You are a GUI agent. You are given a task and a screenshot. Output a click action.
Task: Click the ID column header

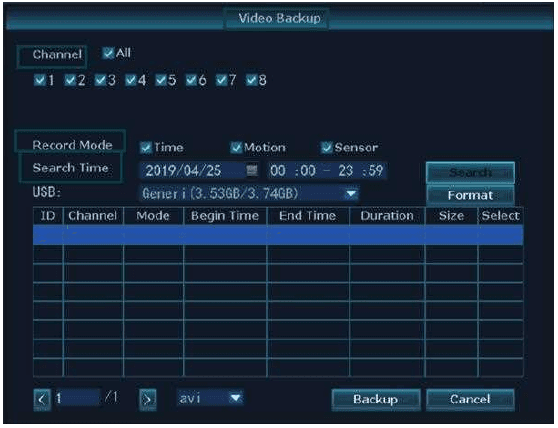(48, 216)
